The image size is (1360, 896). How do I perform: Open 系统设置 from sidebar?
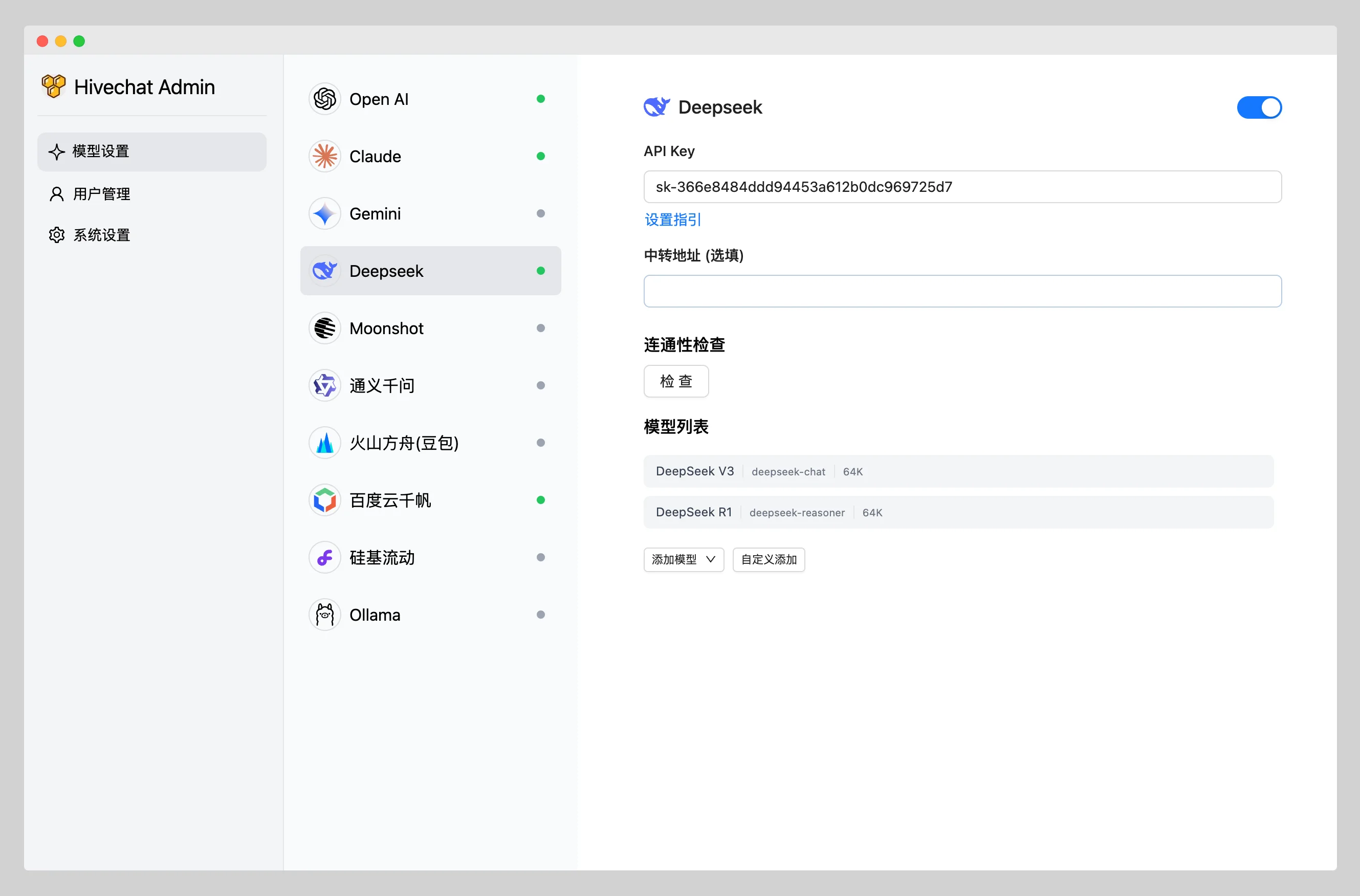coord(104,234)
